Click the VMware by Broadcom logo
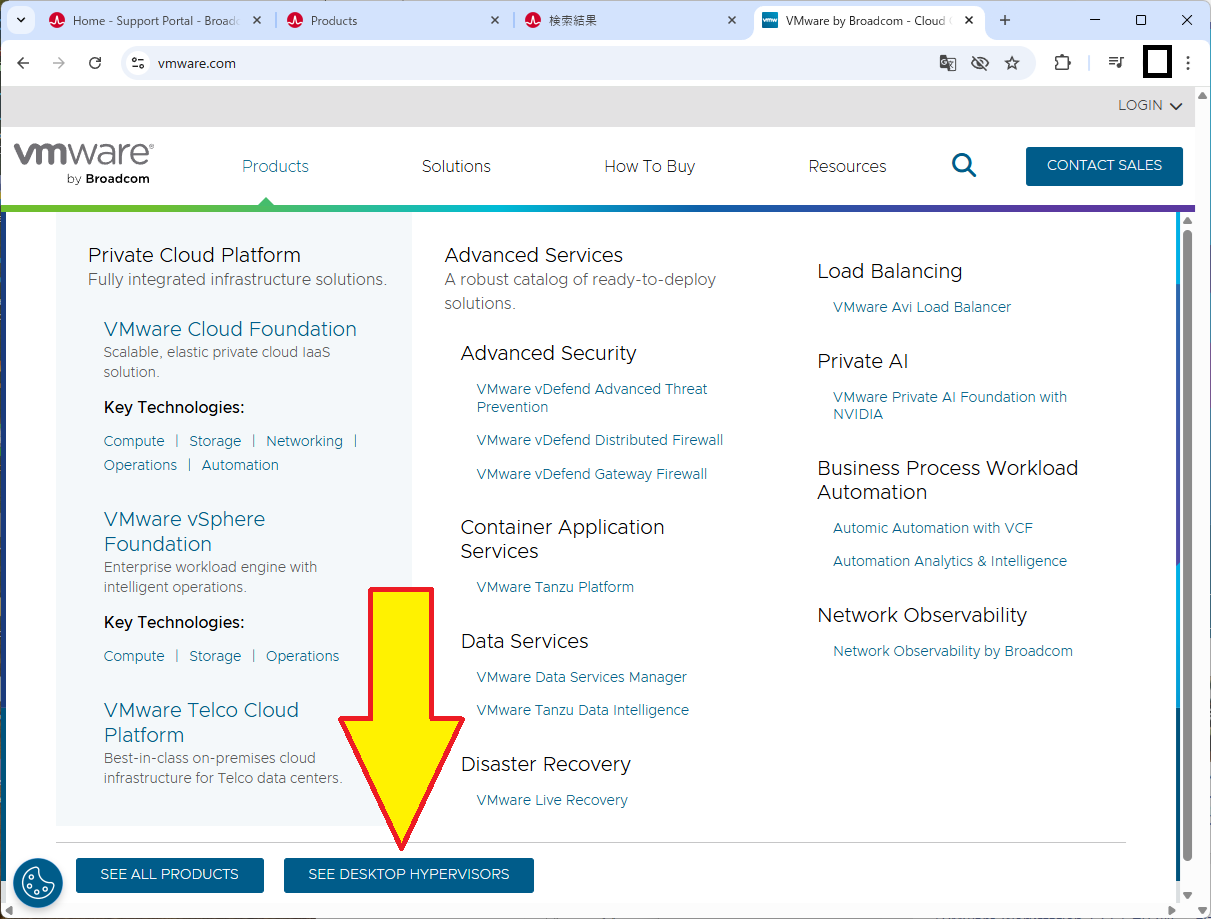 [x=83, y=163]
